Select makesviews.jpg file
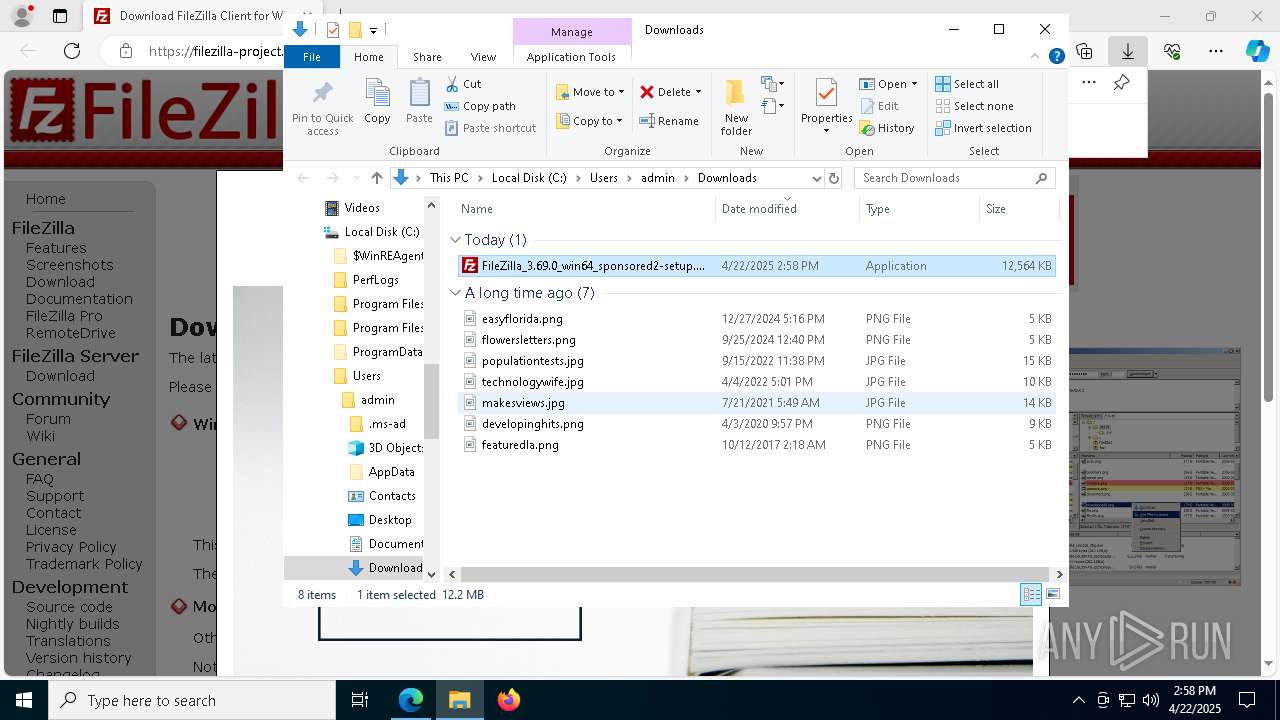The image size is (1280, 720). pyautogui.click(x=756, y=403)
